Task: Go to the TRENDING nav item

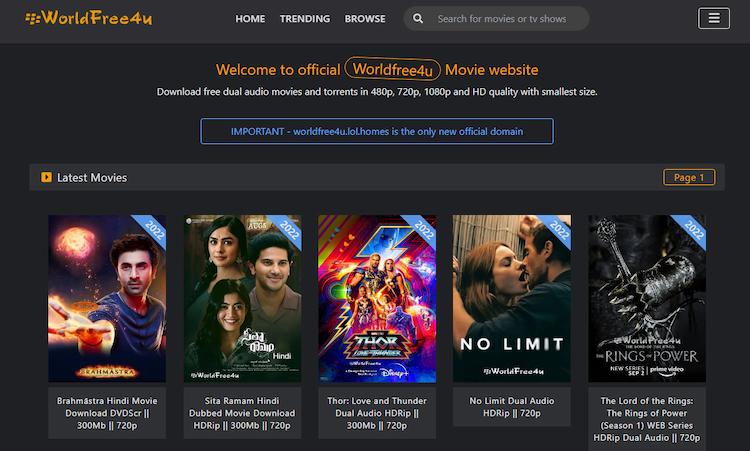Action: [305, 18]
